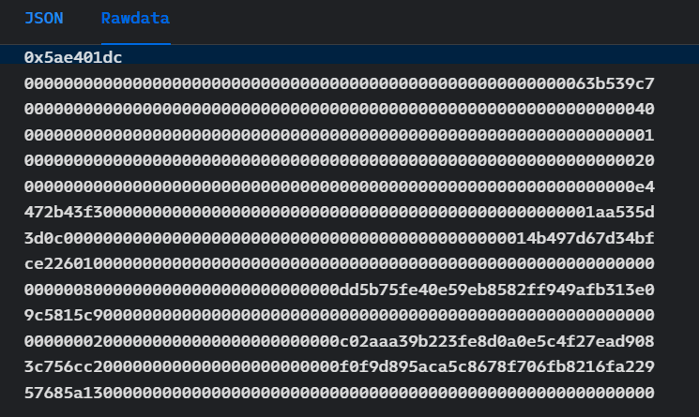
Task: Click the last row starting with 57685a13
Action: [x=339, y=391]
